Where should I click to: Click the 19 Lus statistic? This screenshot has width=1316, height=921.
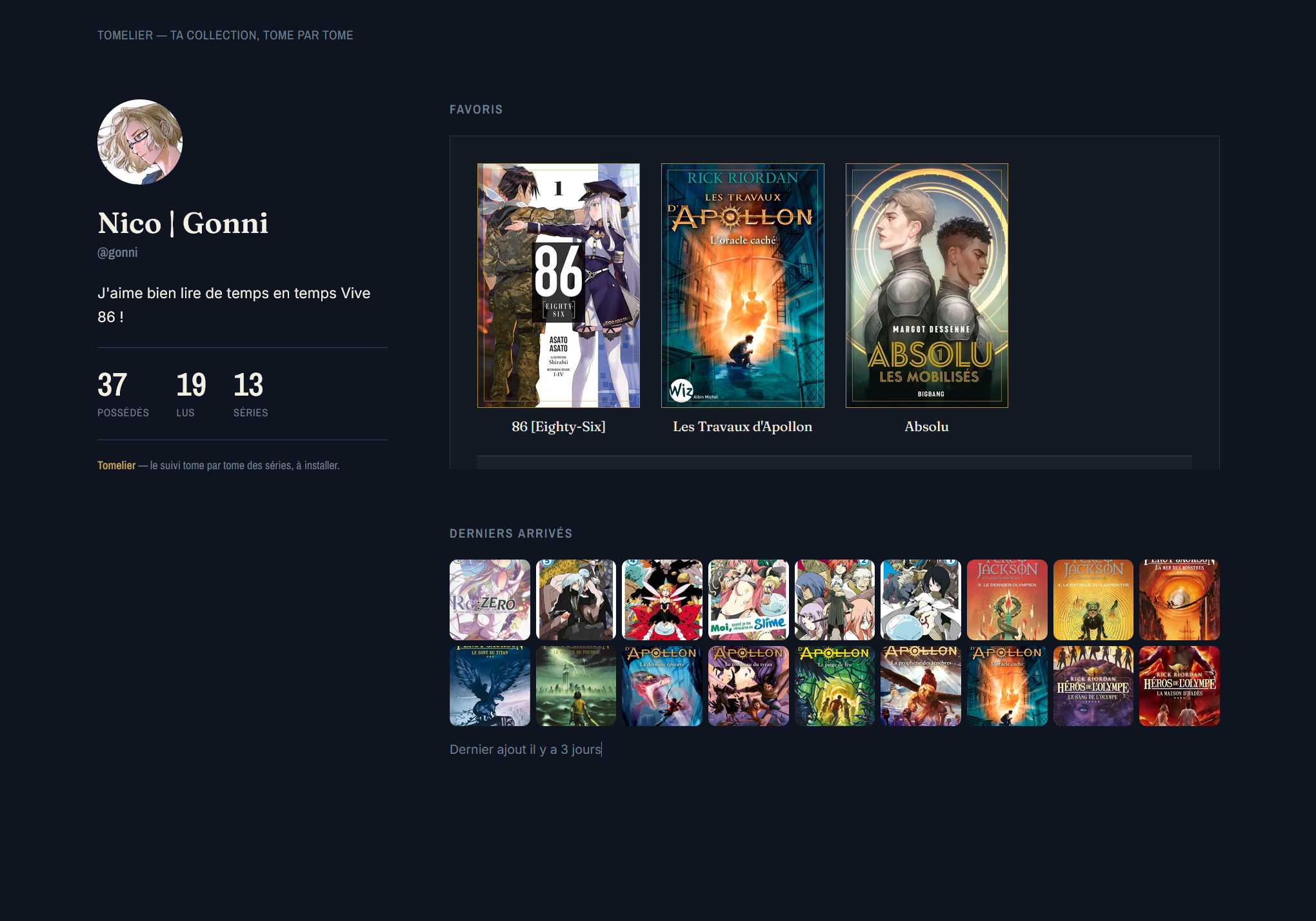click(191, 394)
